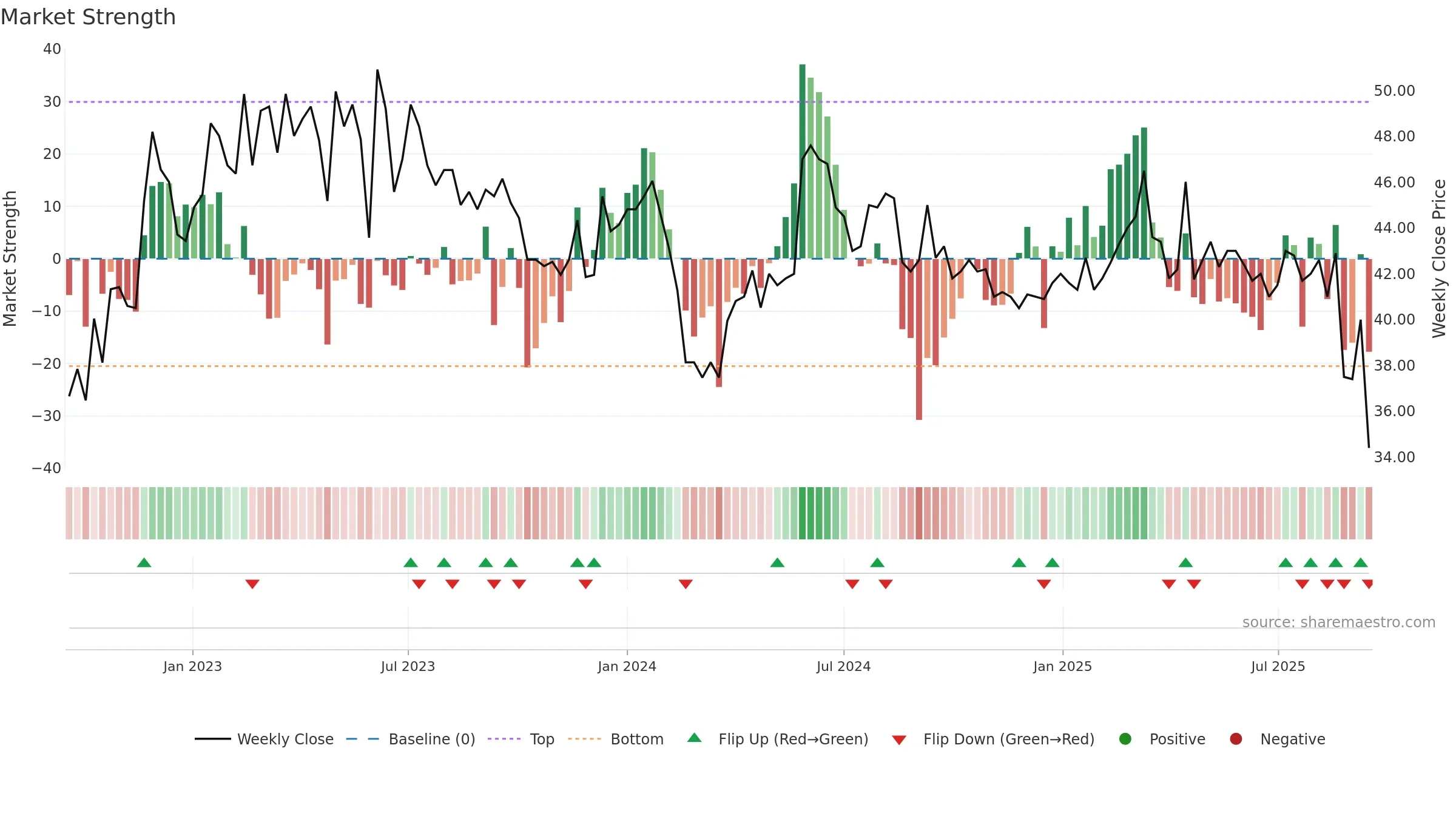Click the first Flip Up marker before Jan 2023

coord(144,562)
